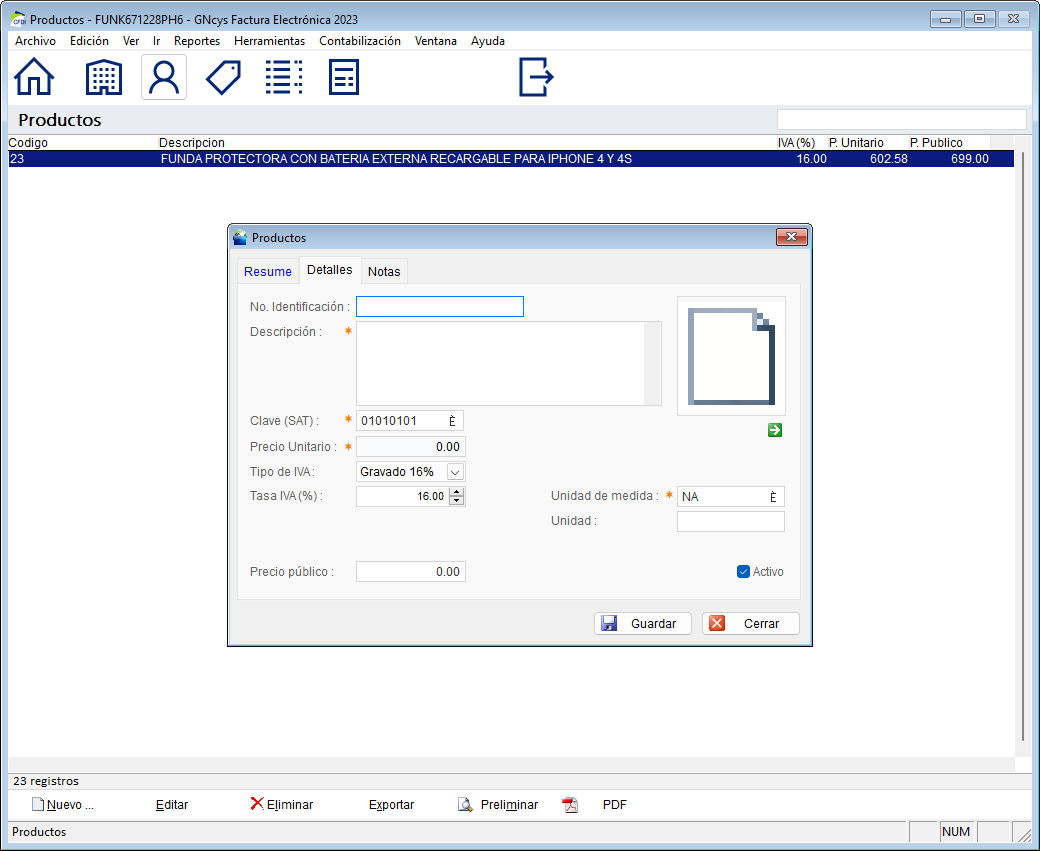This screenshot has height=851, width=1040.
Task: Open the Ver menu
Action: [x=131, y=40]
